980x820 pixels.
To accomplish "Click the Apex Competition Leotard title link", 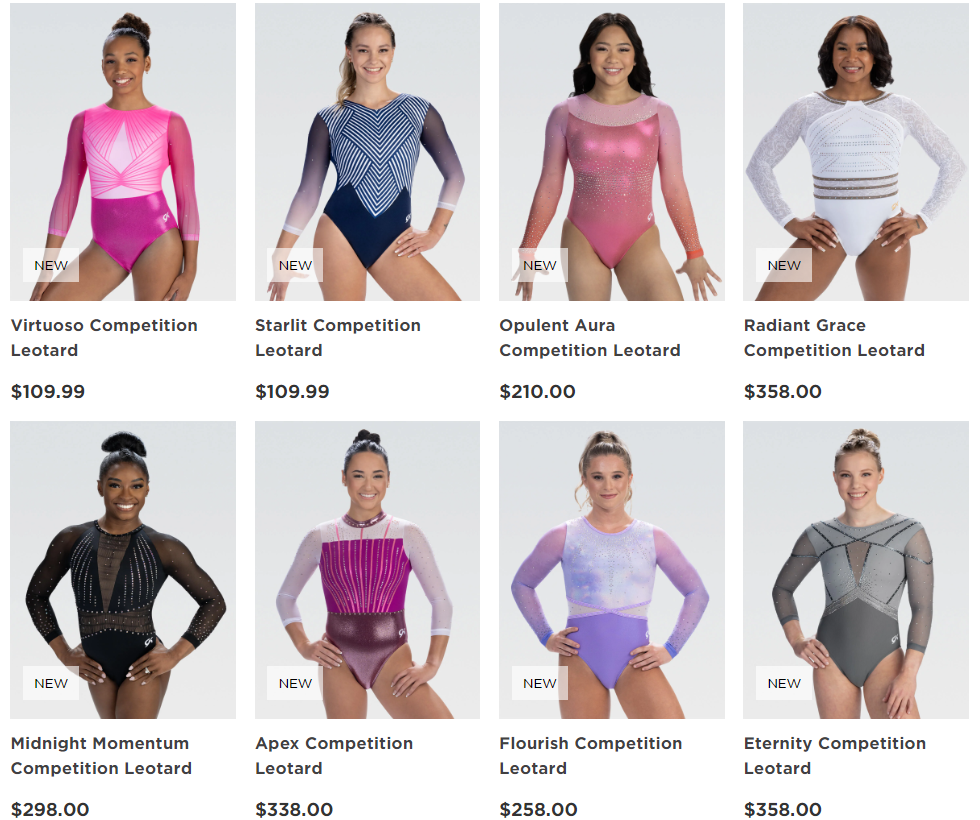I will point(334,756).
